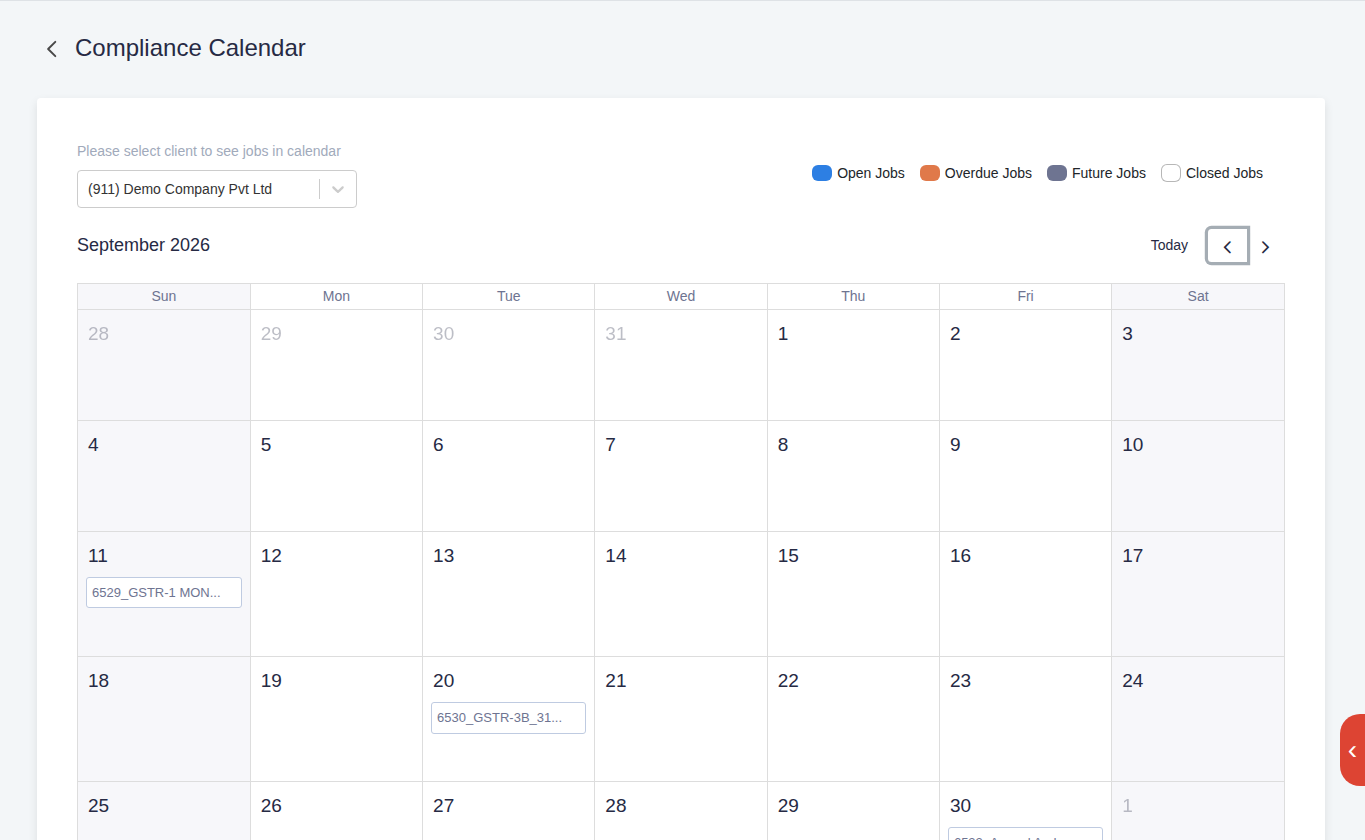Click the Mon column header
This screenshot has width=1365, height=840.
[x=337, y=296]
